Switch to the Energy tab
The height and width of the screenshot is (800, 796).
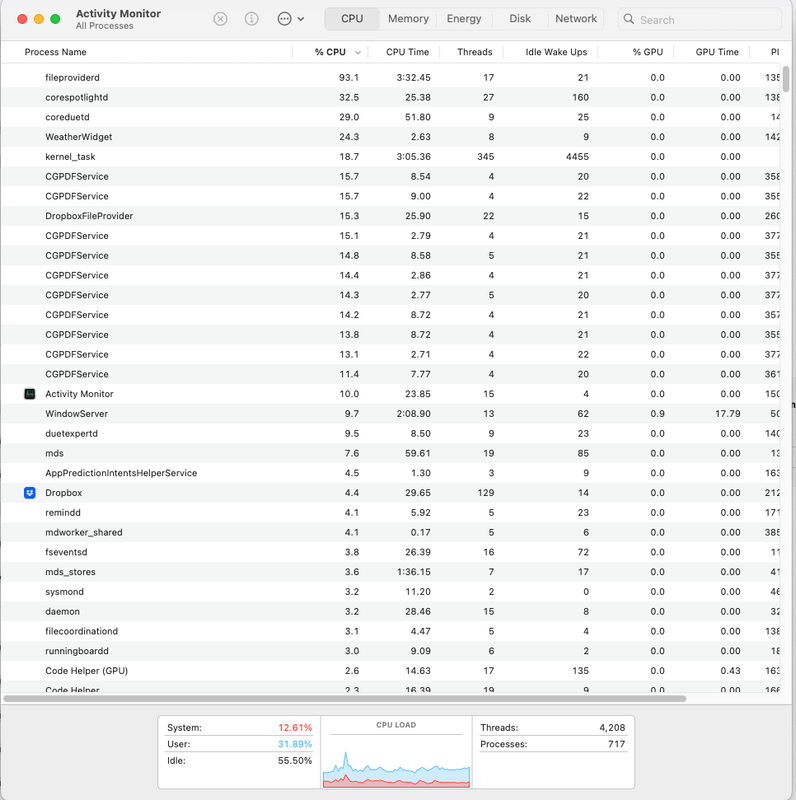coord(463,19)
